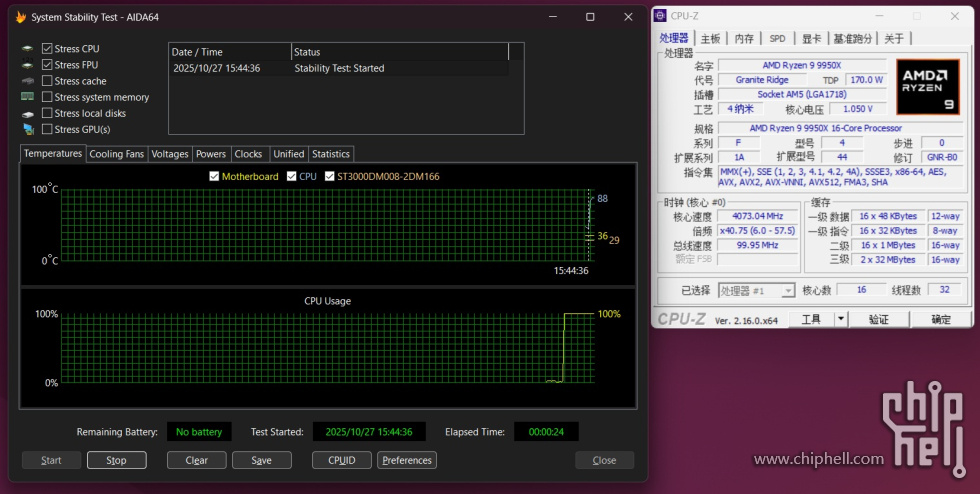Screen dimensions: 980x494
Task: Open the SPD tab in CPU-Z
Action: 777,38
